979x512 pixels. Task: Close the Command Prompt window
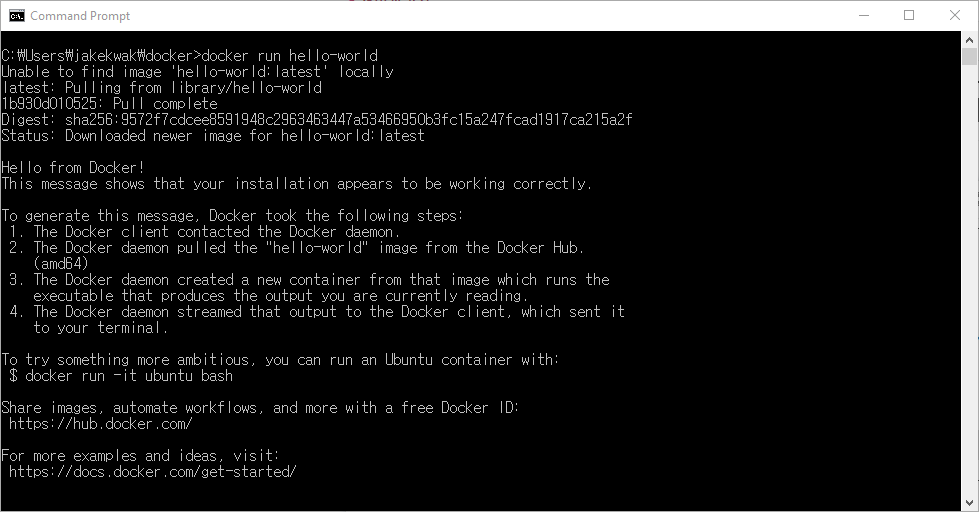pos(955,15)
